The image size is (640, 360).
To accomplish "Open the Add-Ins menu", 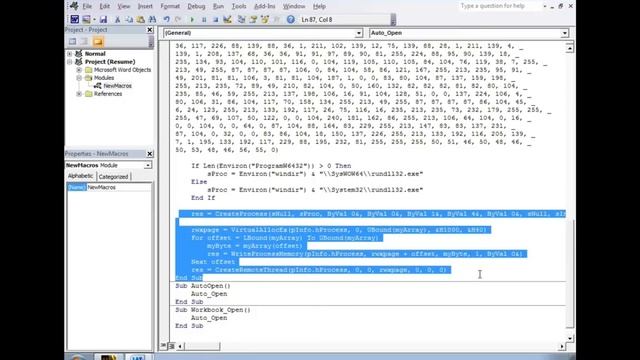I will [264, 6].
